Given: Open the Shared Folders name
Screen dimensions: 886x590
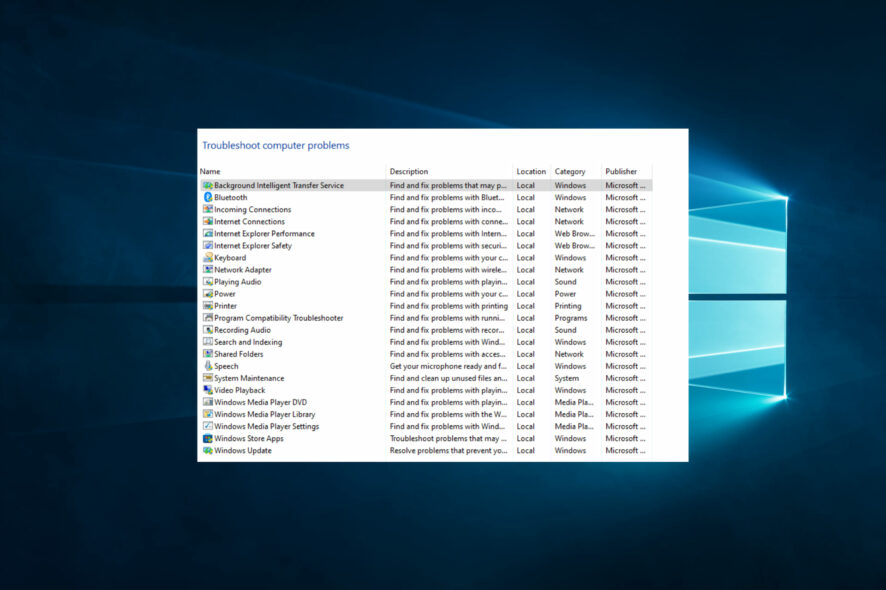Looking at the screenshot, I should 238,354.
